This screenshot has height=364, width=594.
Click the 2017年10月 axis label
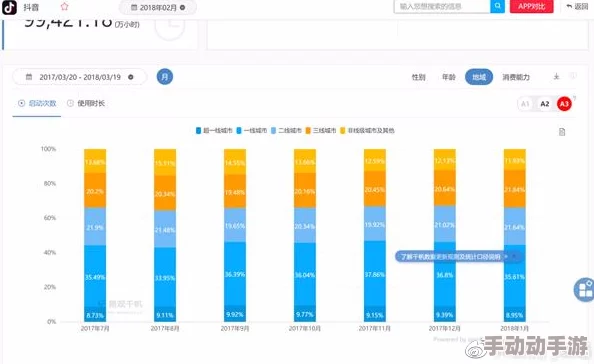point(305,328)
